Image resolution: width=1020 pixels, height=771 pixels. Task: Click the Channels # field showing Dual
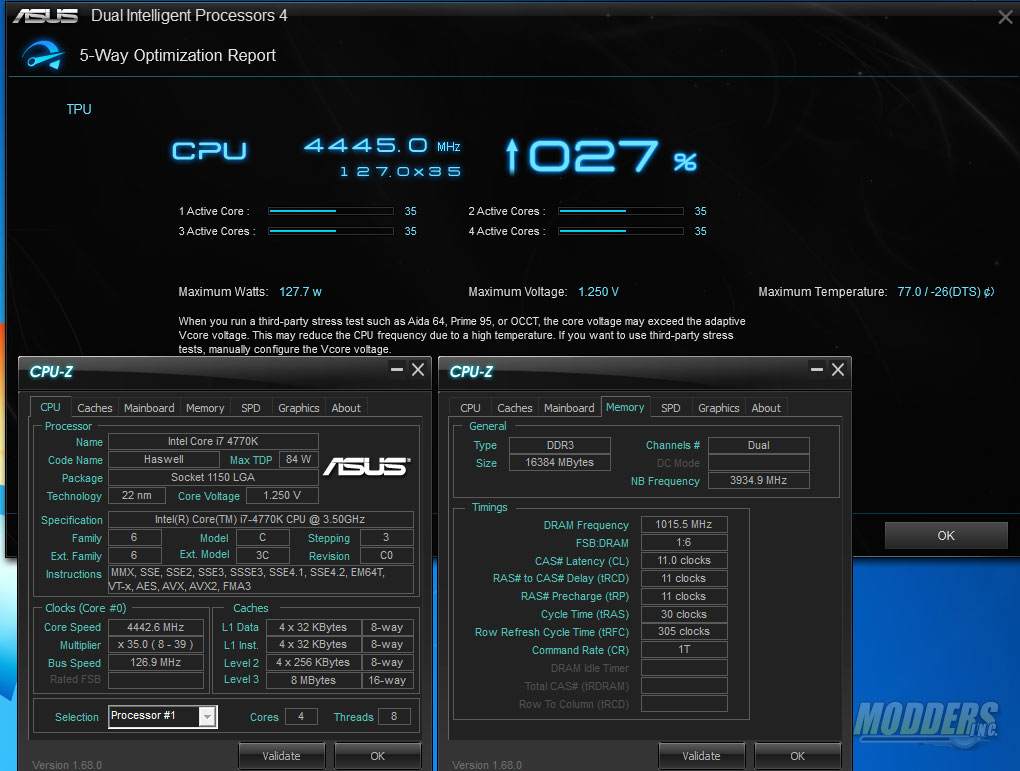[758, 445]
